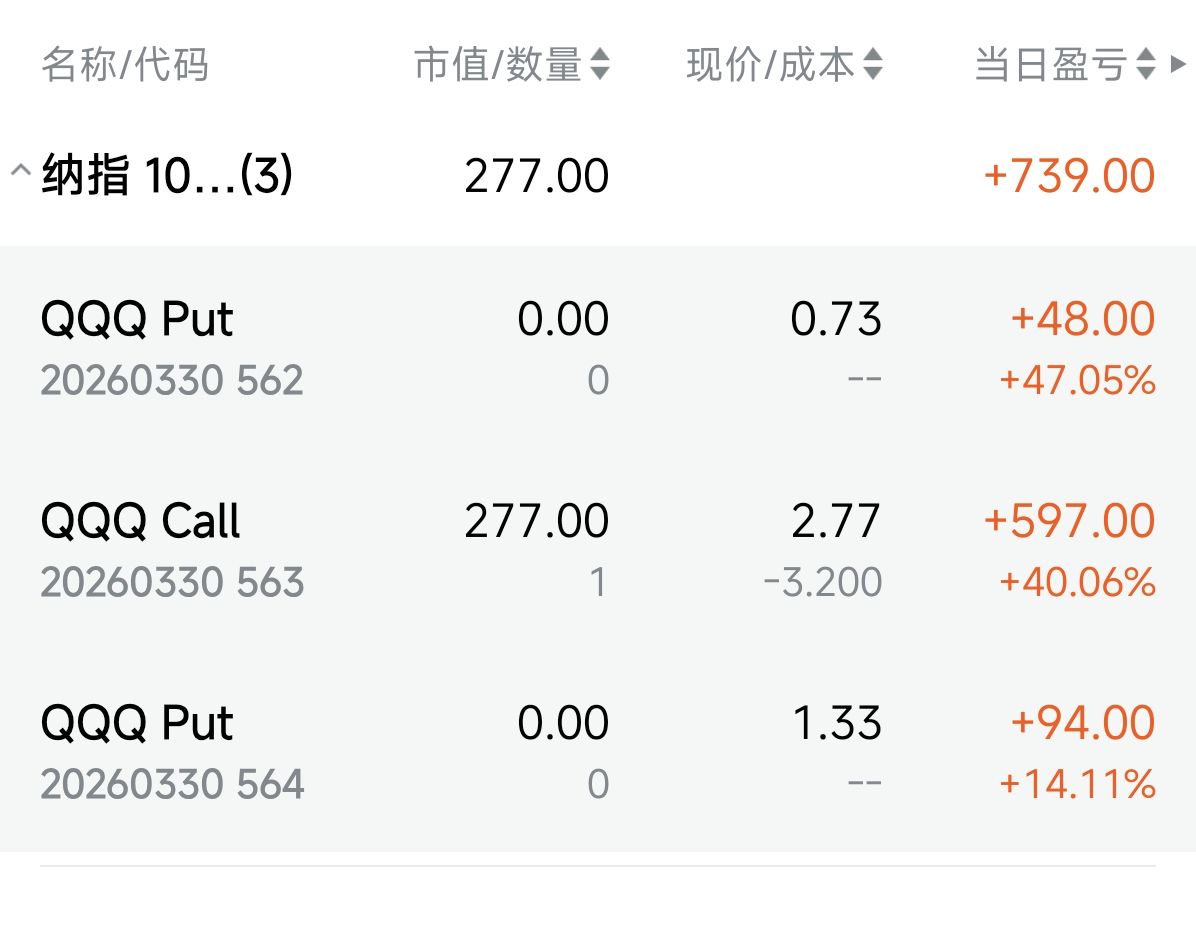Open the QQQ Put 562 position
The height and width of the screenshot is (926, 1196).
coord(138,320)
